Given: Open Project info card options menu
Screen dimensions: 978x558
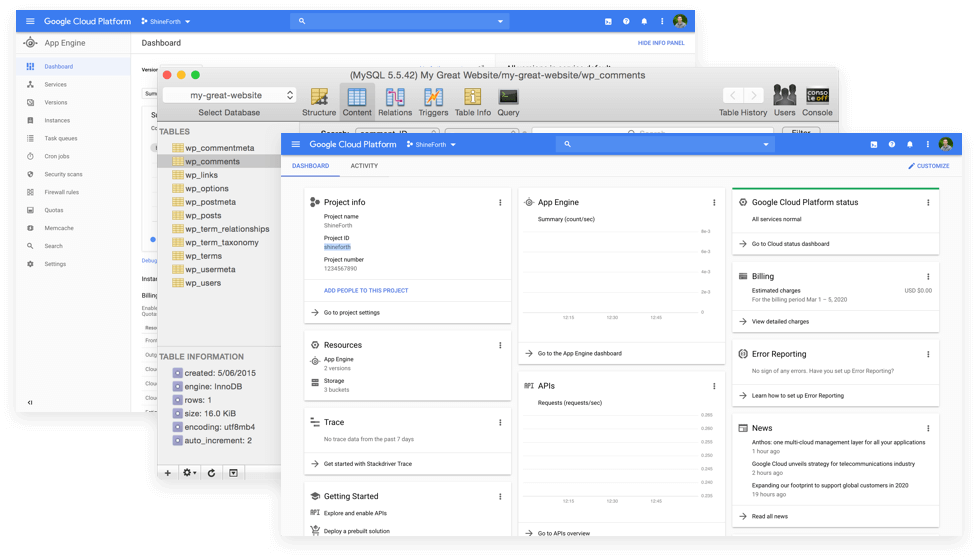Looking at the screenshot, I should pyautogui.click(x=500, y=203).
